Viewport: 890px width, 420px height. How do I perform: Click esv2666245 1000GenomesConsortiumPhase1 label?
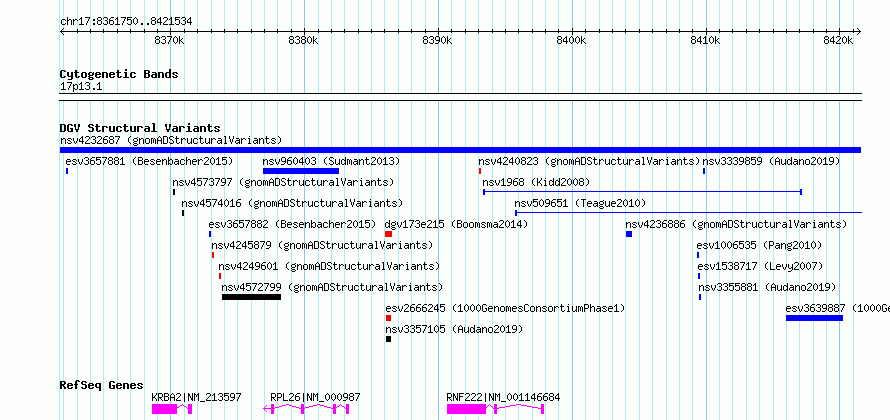[x=505, y=308]
